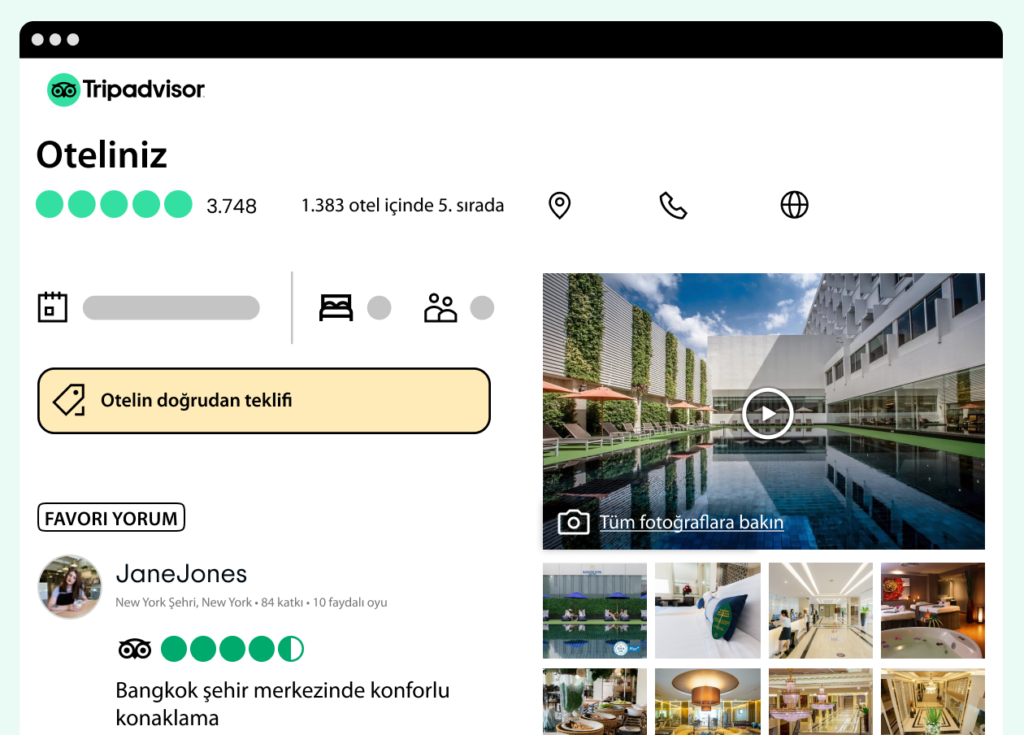Click the calendar date icon
The image size is (1024, 735).
pos(52,307)
